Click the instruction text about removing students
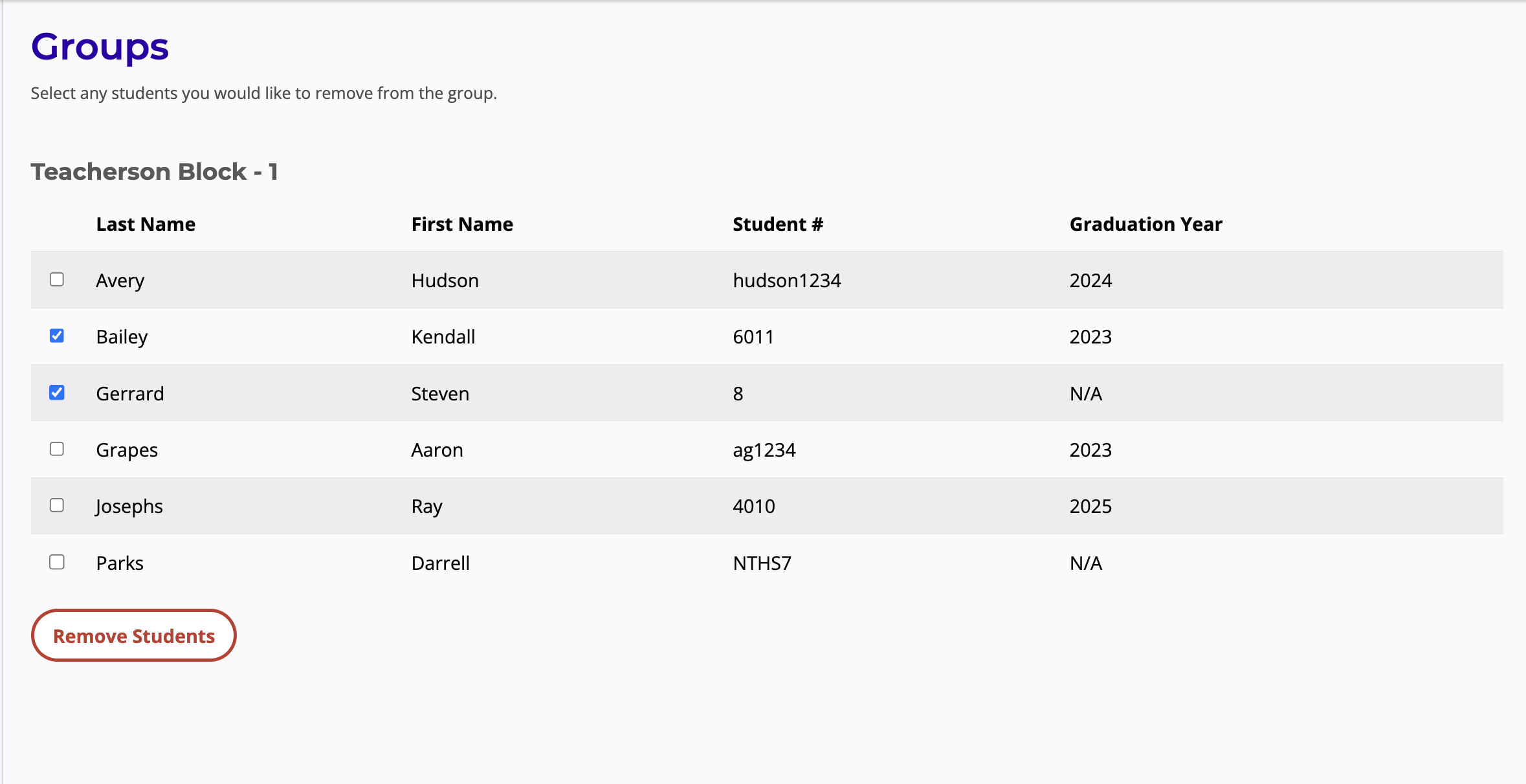The height and width of the screenshot is (784, 1526). click(263, 93)
